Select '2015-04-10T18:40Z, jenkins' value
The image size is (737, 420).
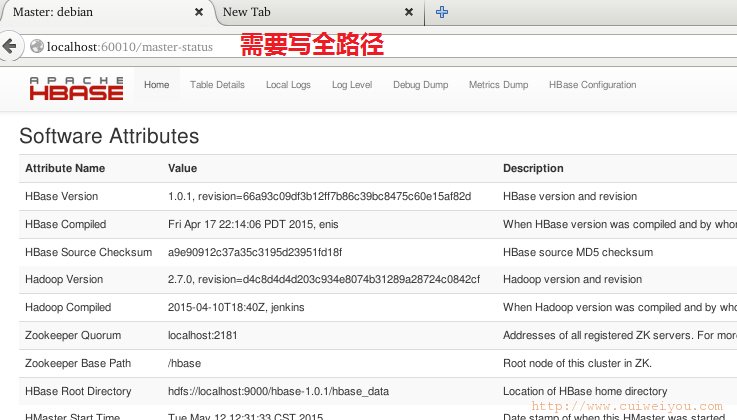click(236, 307)
